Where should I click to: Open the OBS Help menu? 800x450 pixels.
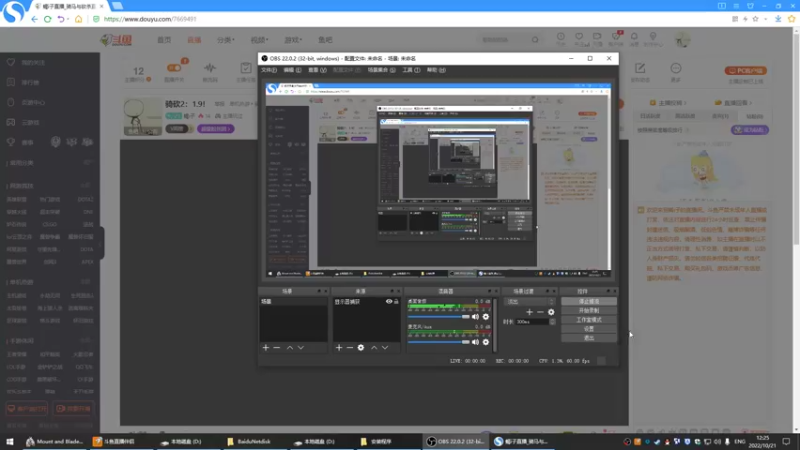pos(436,70)
